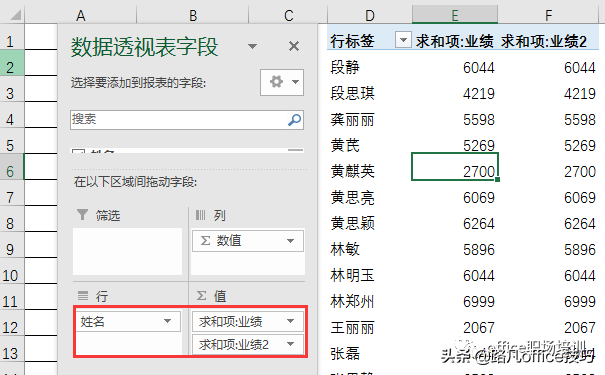Screen dimensions: 605x375
Task: Click the search magnifier icon
Action: tap(295, 120)
